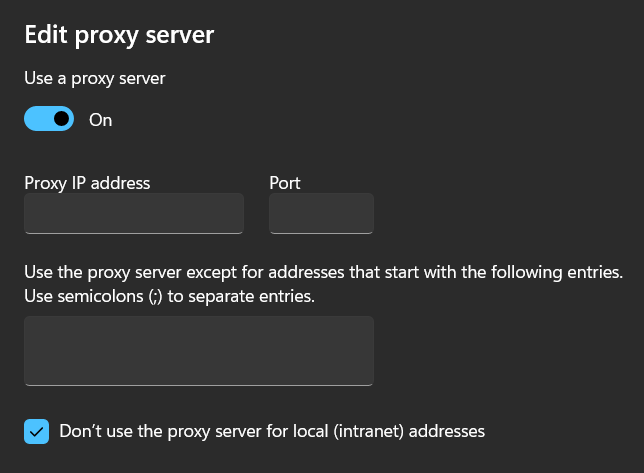The width and height of the screenshot is (644, 473).
Task: Focus the Proxy IP address input field
Action: point(134,214)
